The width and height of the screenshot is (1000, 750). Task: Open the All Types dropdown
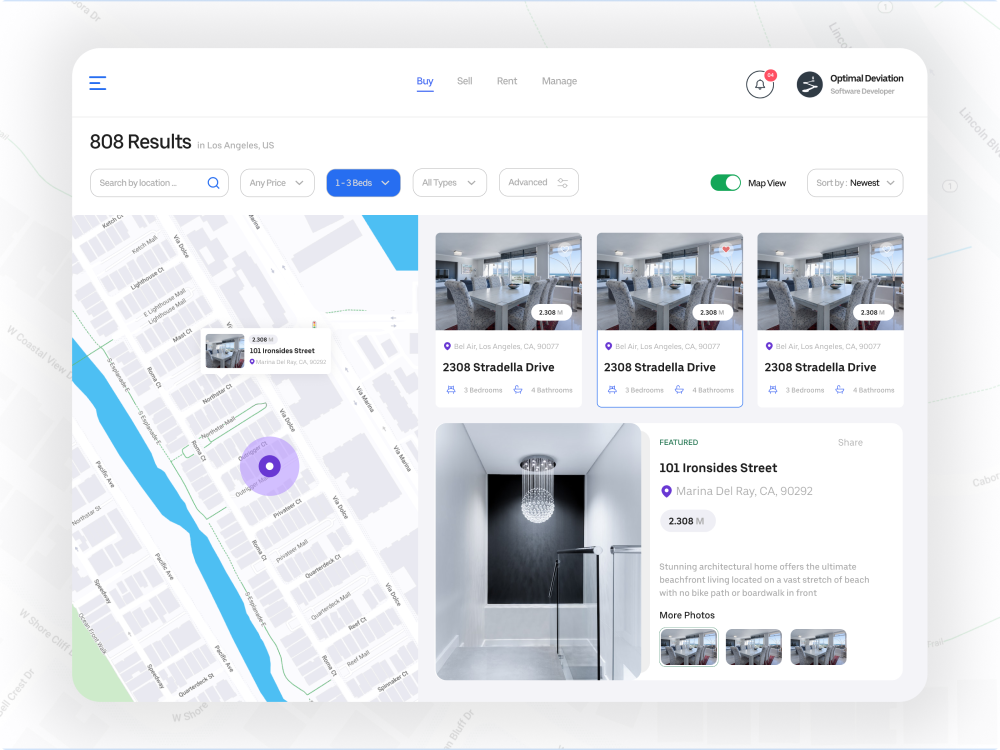[449, 182]
